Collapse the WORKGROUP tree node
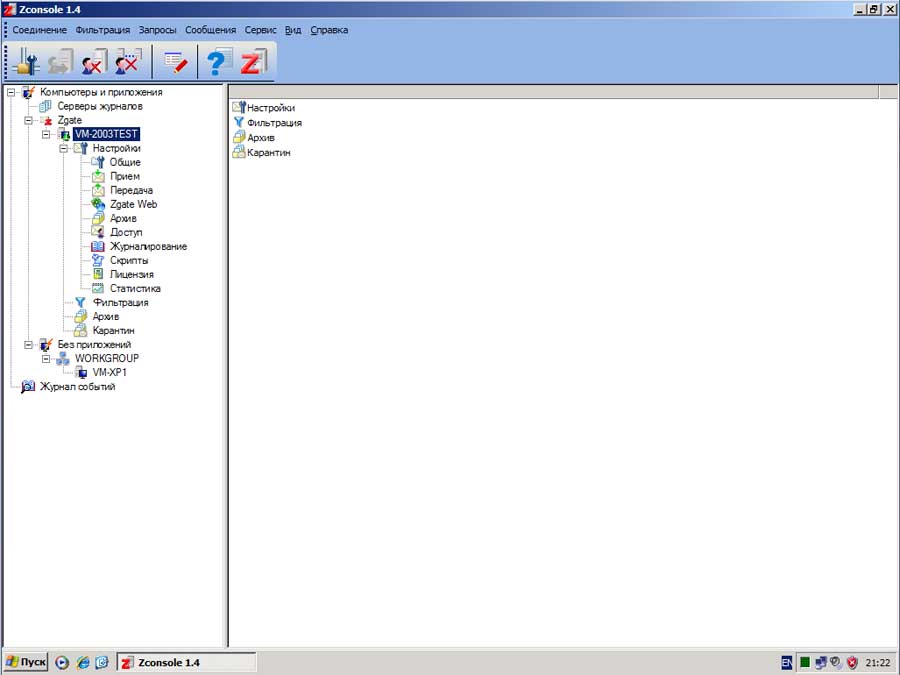Viewport: 900px width, 675px height. (x=46, y=359)
